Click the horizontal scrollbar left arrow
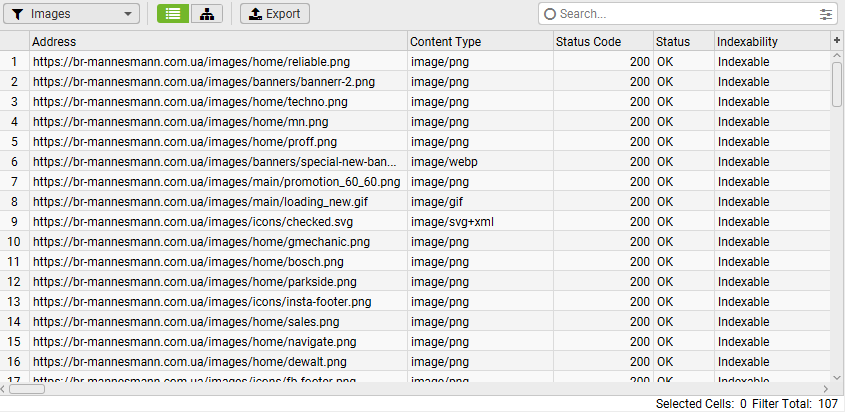 coord(5,389)
